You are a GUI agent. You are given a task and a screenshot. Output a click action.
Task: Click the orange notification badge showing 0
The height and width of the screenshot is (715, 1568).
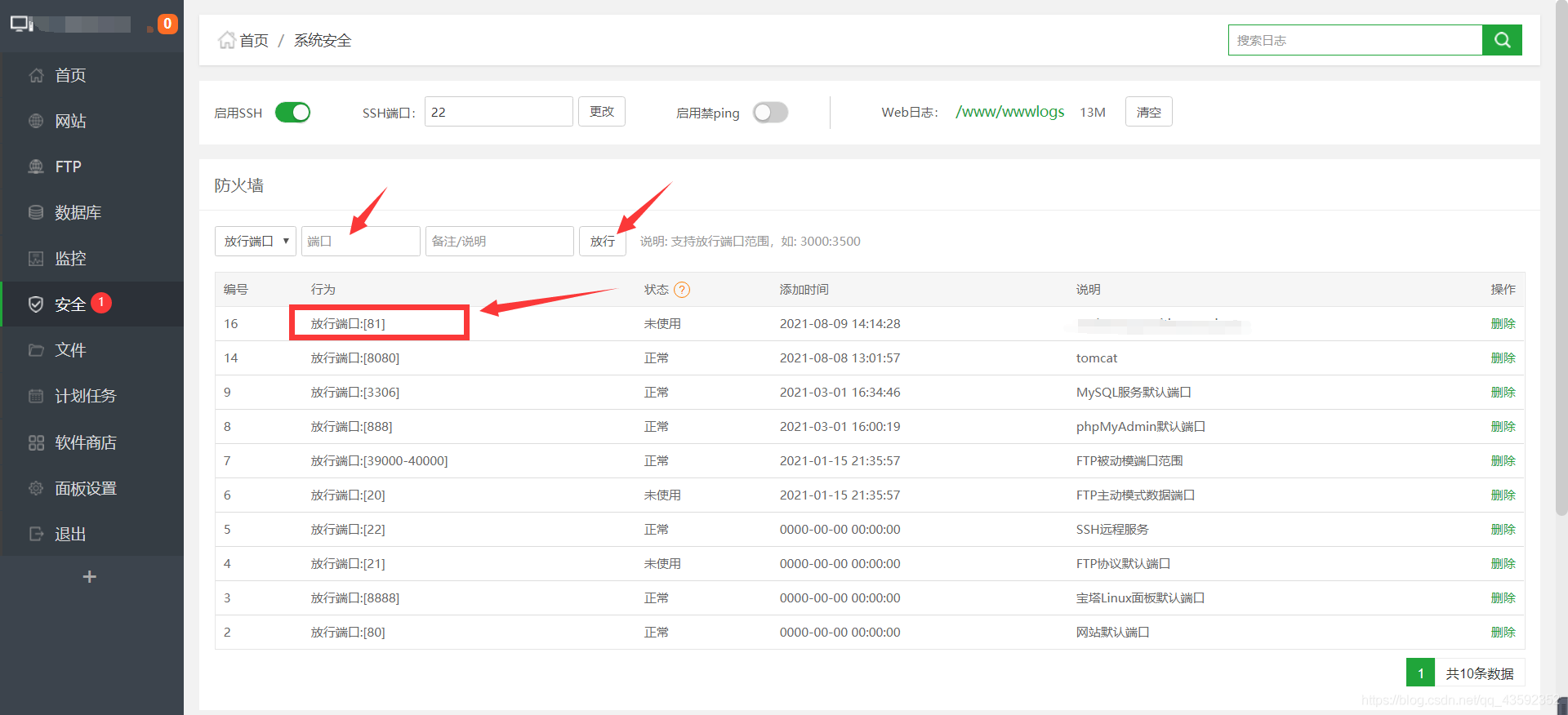(x=167, y=24)
